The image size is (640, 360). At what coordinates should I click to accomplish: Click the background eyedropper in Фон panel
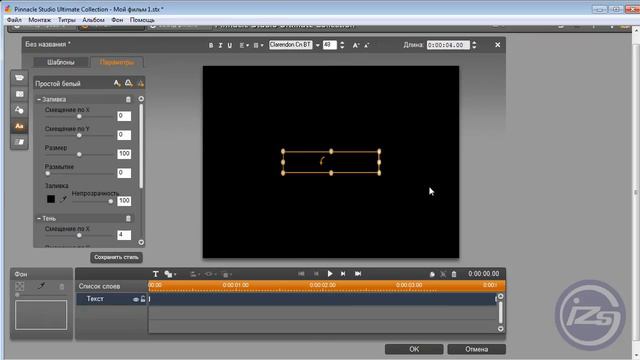(41, 286)
